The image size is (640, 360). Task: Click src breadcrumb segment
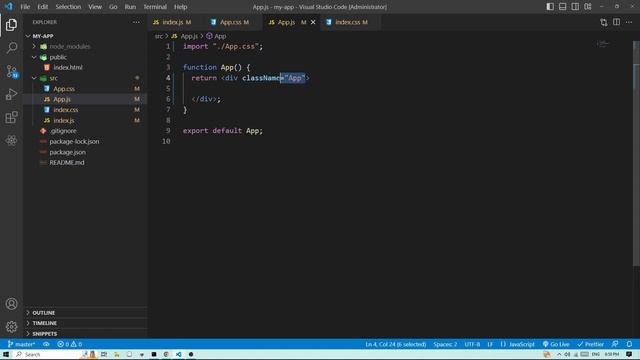point(159,36)
